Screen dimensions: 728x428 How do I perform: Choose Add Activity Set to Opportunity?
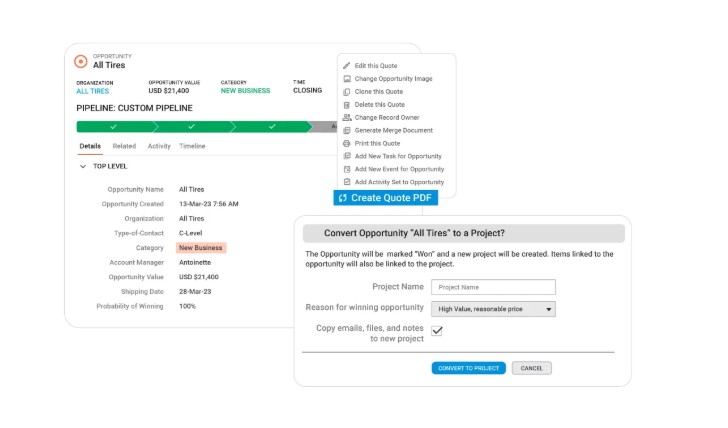(399, 182)
